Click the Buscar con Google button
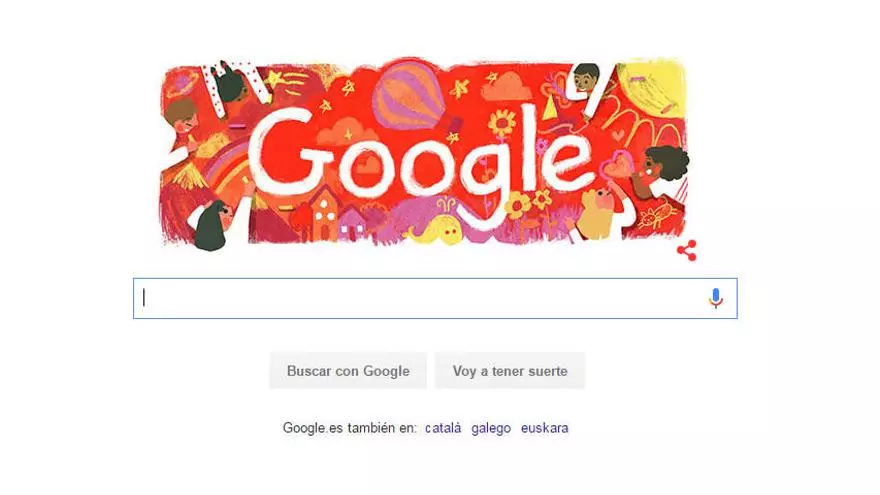880x495 pixels. tap(348, 371)
